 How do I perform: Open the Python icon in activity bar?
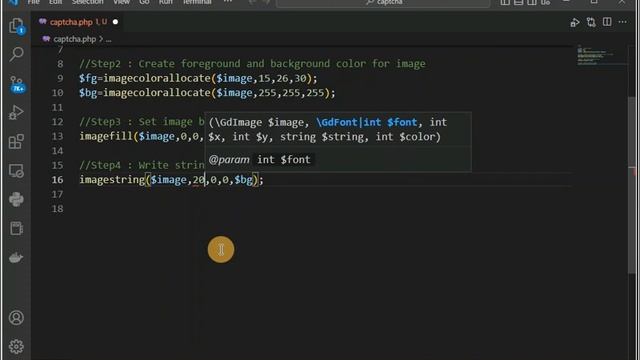[x=16, y=199]
